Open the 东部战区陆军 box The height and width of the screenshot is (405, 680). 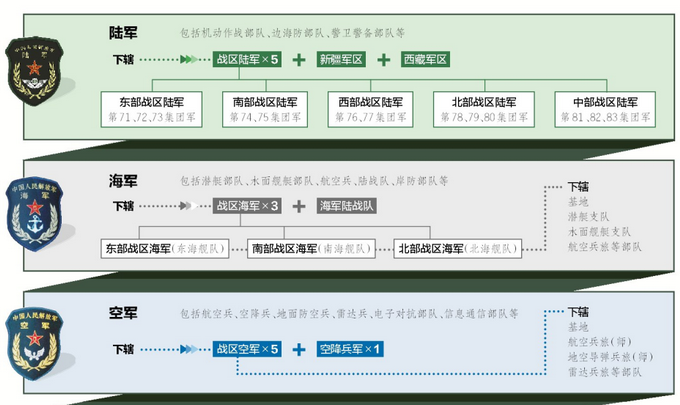152,109
